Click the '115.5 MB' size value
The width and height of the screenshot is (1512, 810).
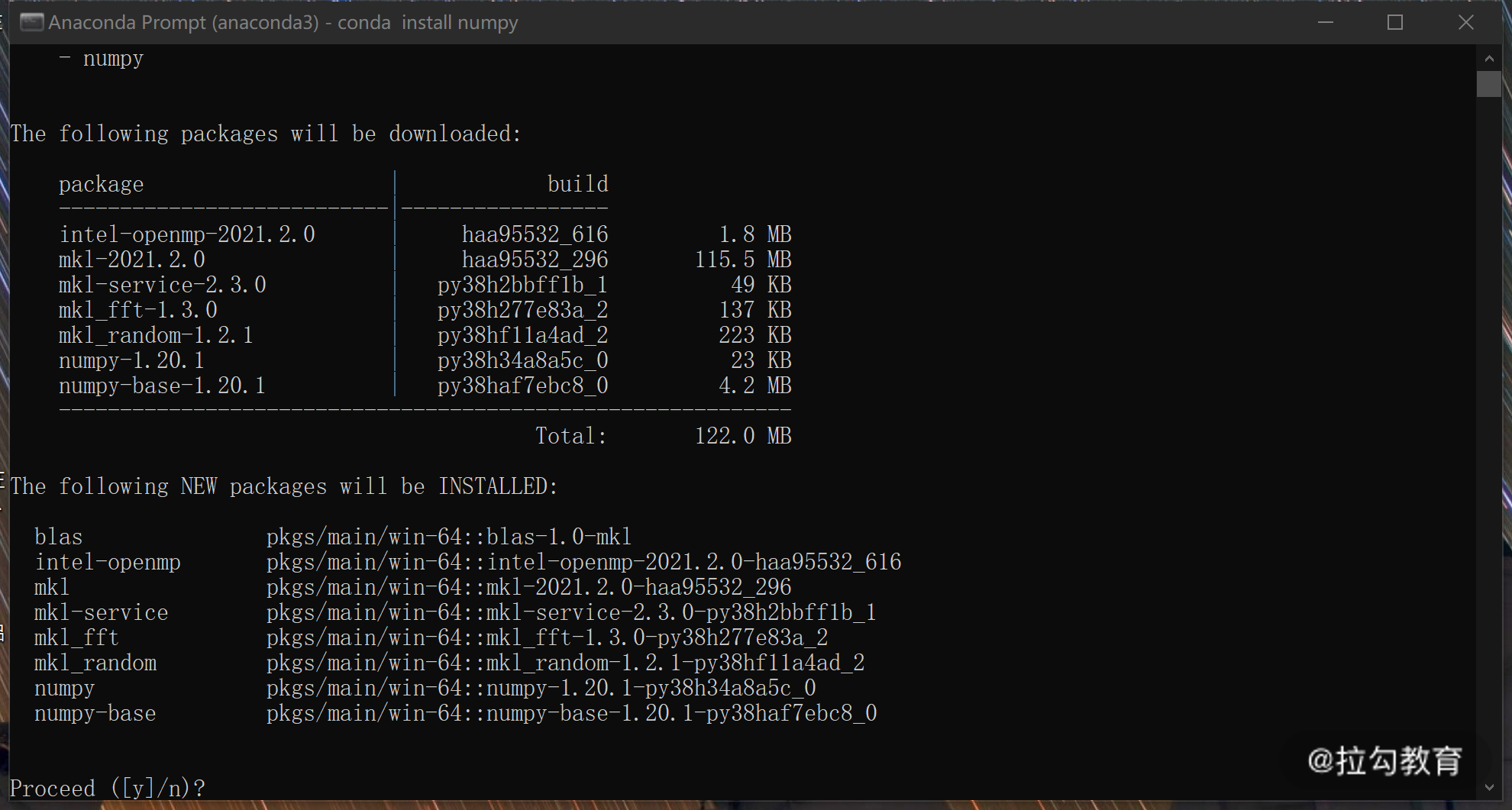[x=743, y=260]
